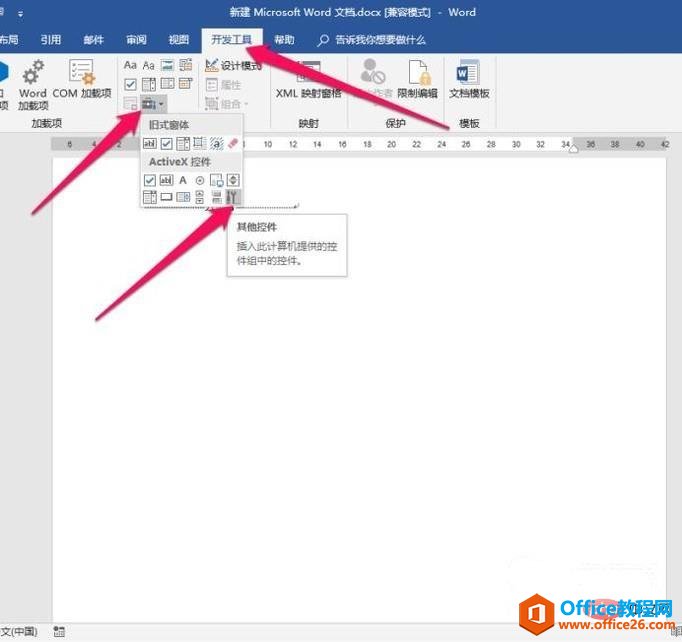Insert ActiveX Toggle Button control
Screen dimensions: 682x642
216,197
